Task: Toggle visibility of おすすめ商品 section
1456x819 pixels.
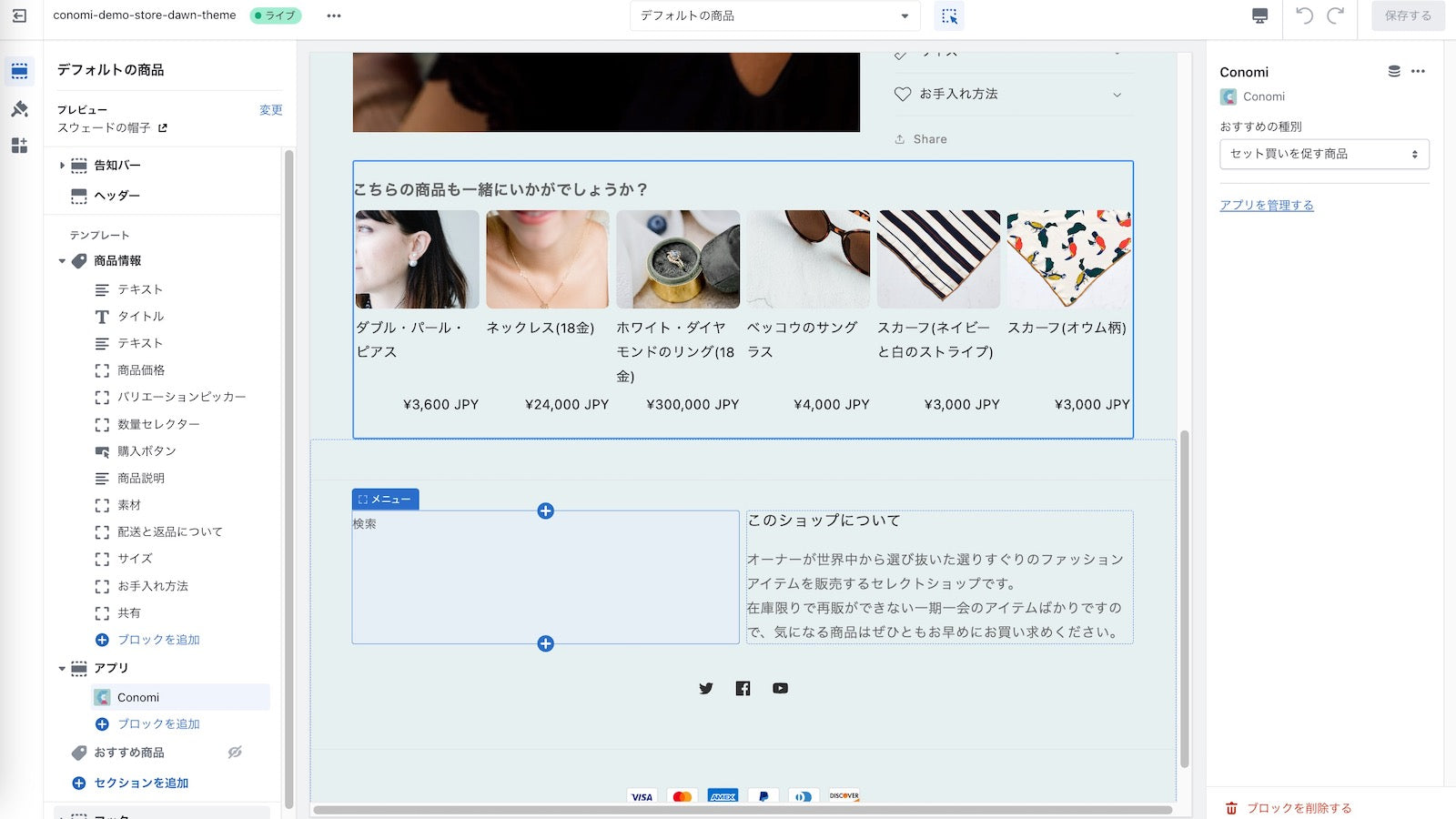Action: coord(235,753)
